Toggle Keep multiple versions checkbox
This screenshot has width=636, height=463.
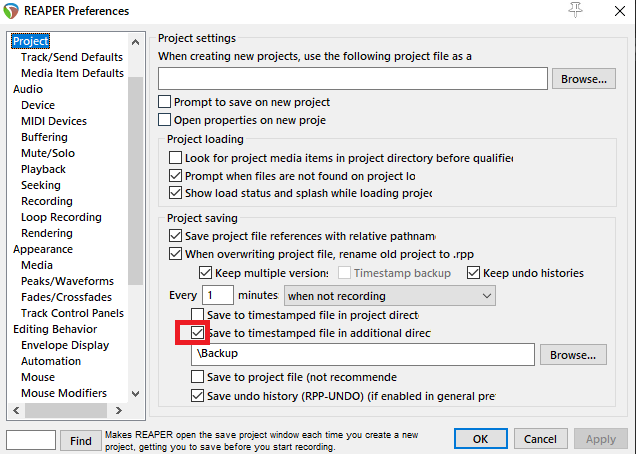click(x=207, y=273)
